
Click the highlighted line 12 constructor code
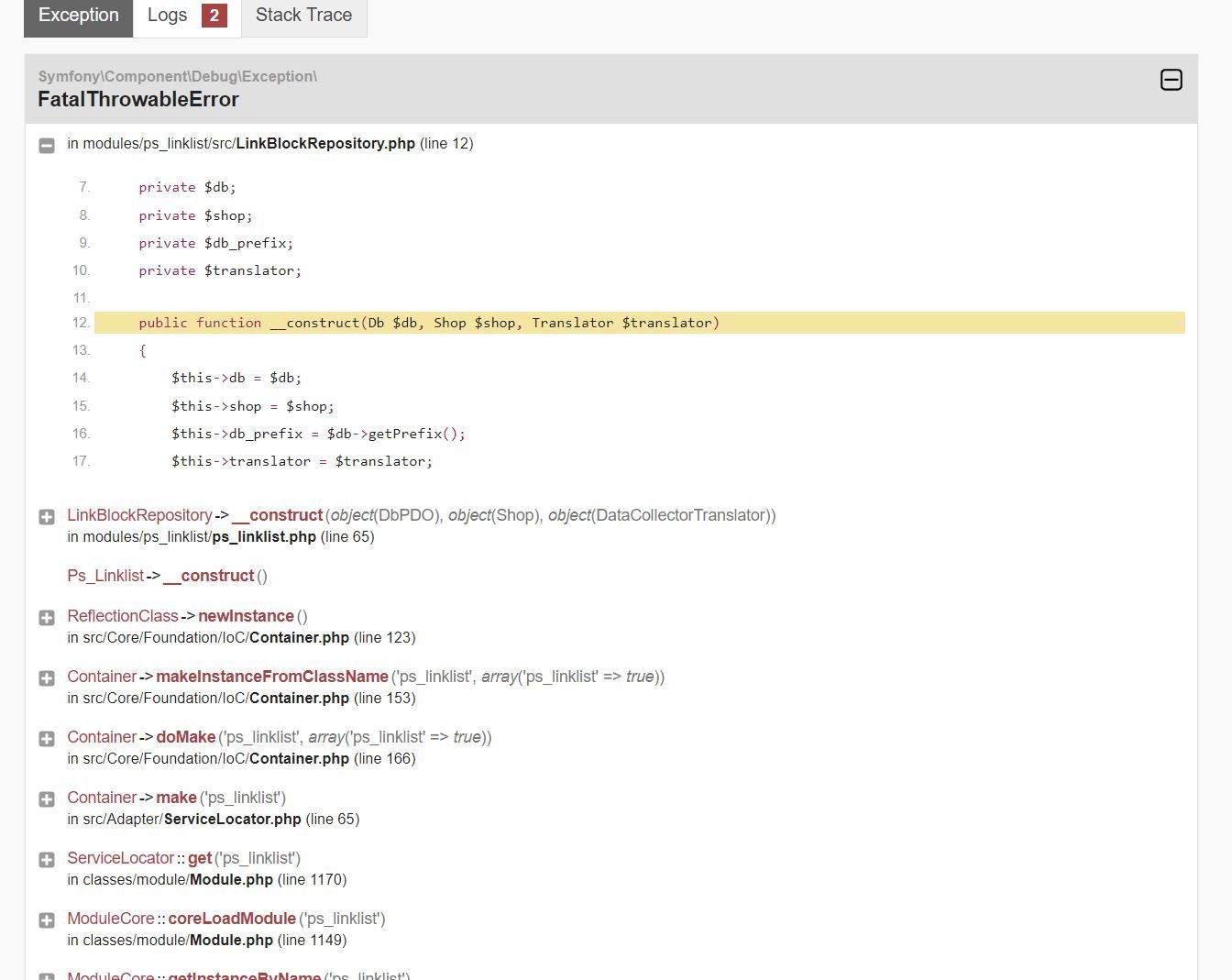(x=640, y=323)
